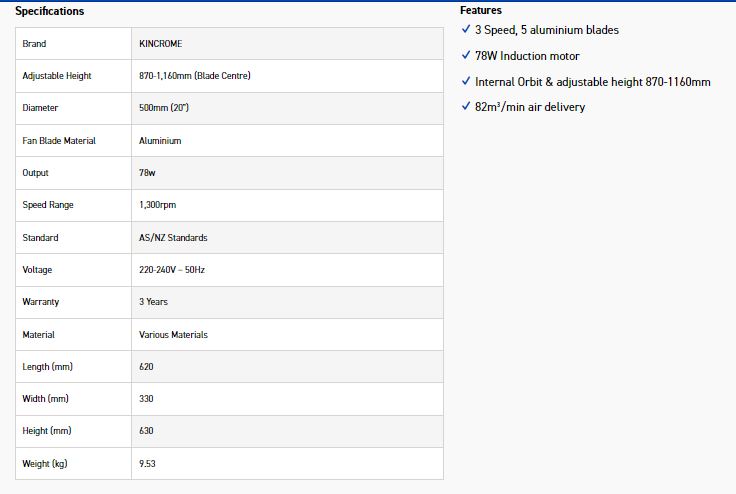Click the Length (mm) row label
Image resolution: width=736 pixels, height=494 pixels.
click(47, 367)
